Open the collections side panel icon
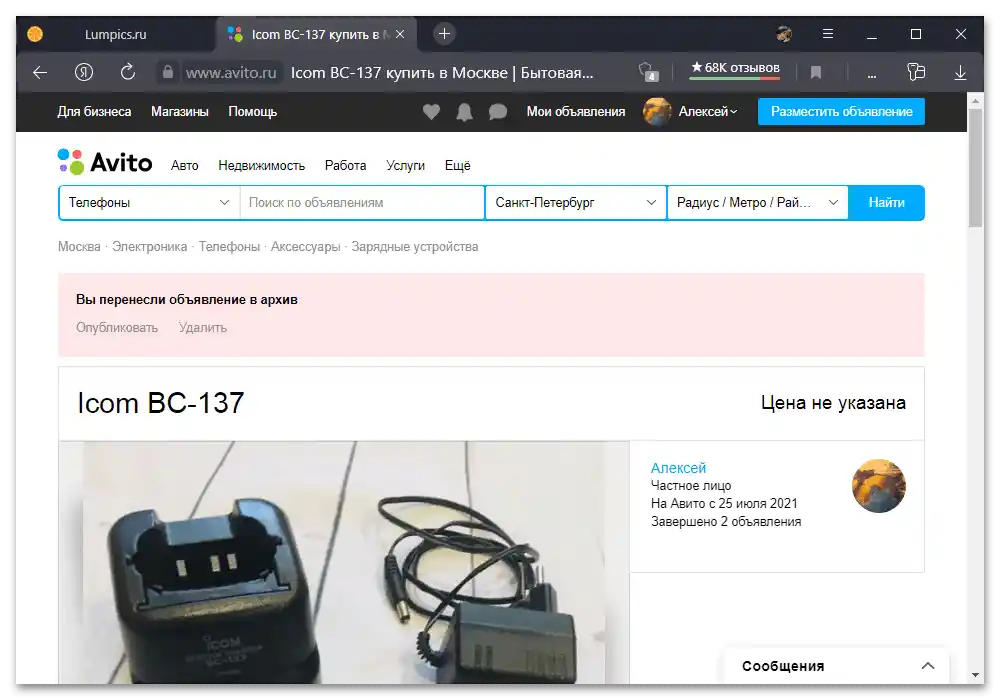 point(916,72)
